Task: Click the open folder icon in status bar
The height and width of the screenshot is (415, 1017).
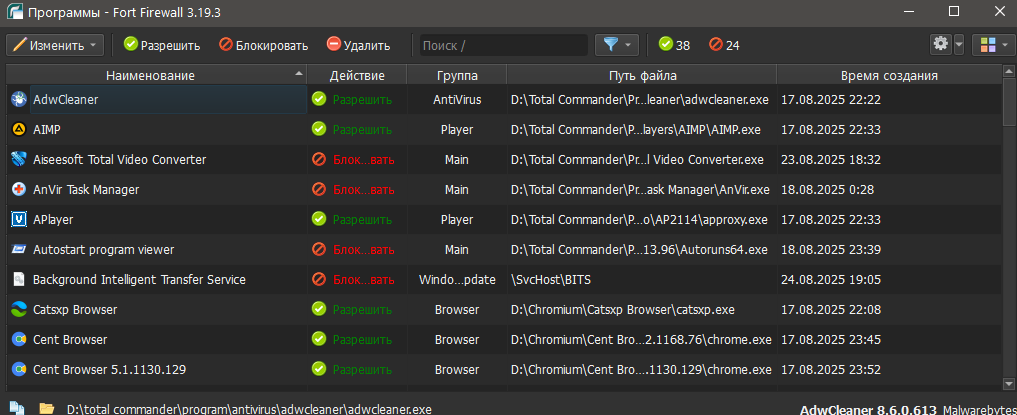Action: [46, 409]
